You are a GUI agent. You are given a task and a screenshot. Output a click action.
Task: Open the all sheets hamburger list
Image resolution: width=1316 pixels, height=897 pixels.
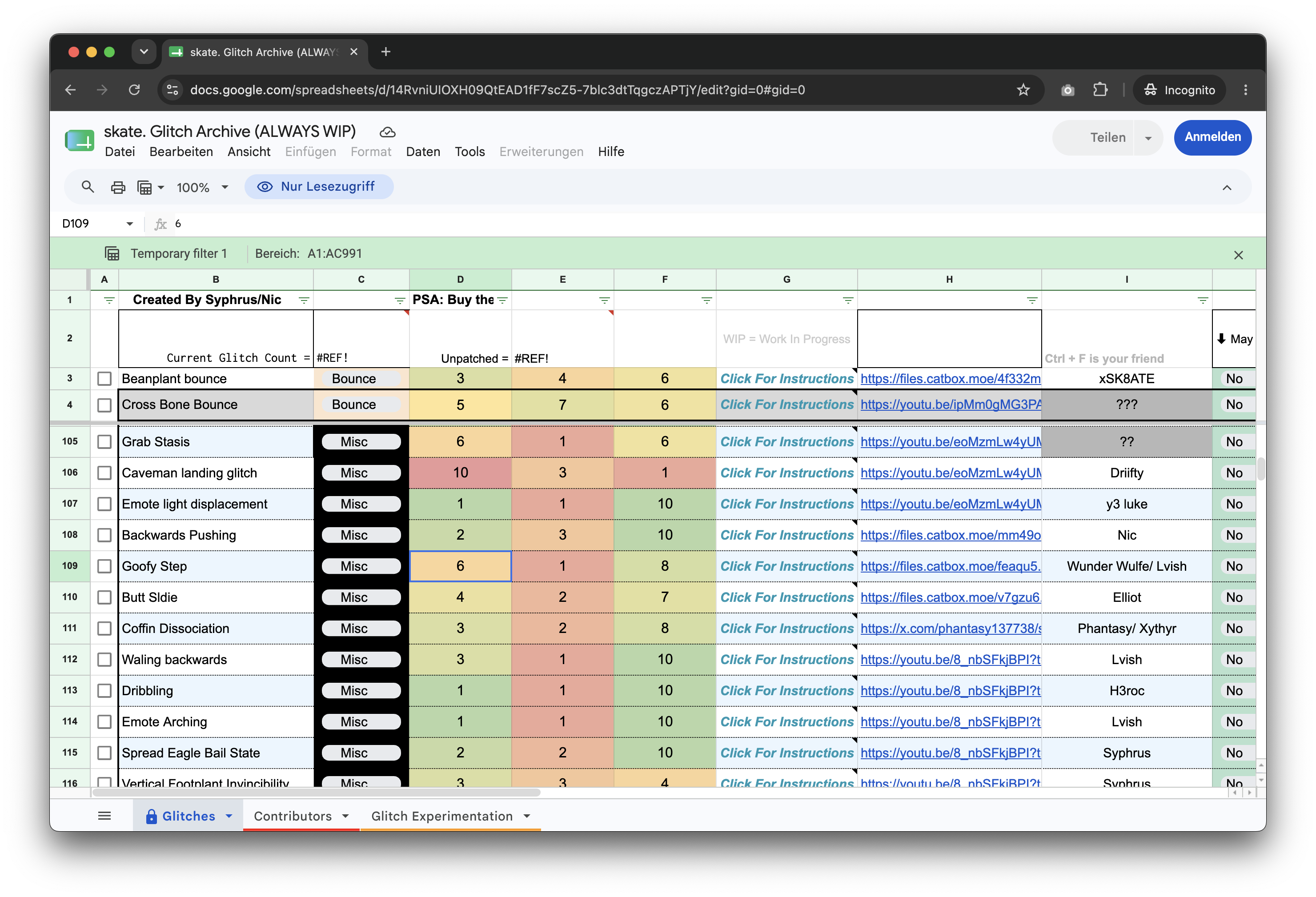(104, 816)
